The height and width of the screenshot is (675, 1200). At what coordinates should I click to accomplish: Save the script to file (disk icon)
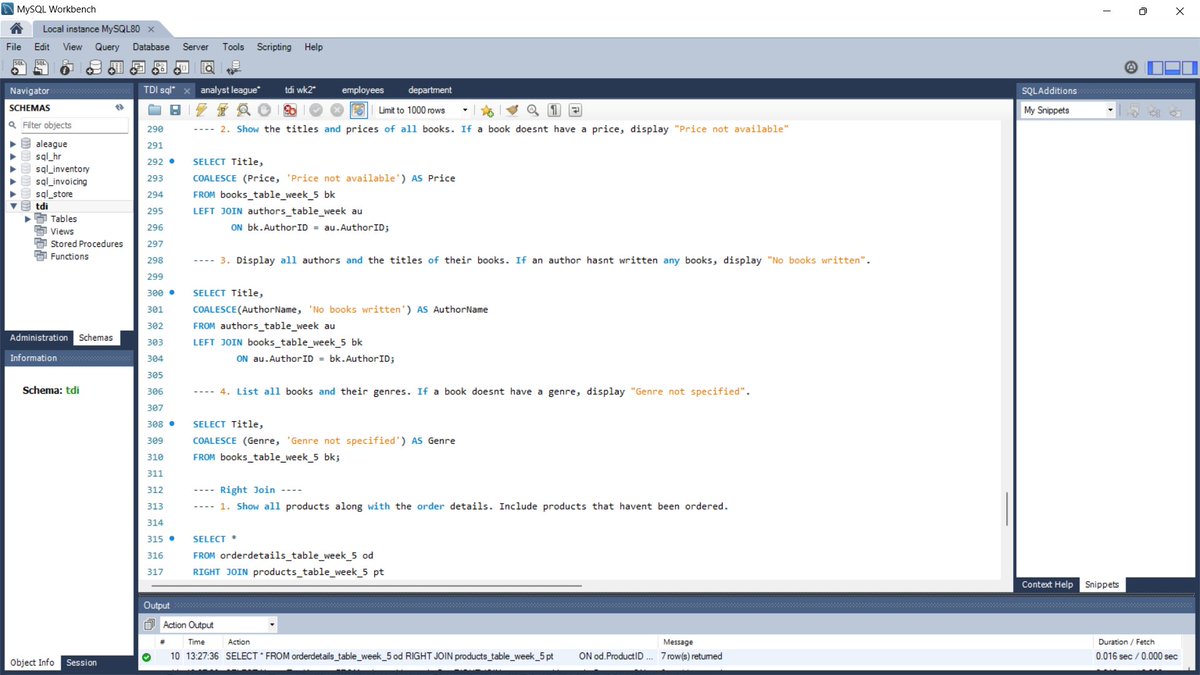tap(175, 110)
